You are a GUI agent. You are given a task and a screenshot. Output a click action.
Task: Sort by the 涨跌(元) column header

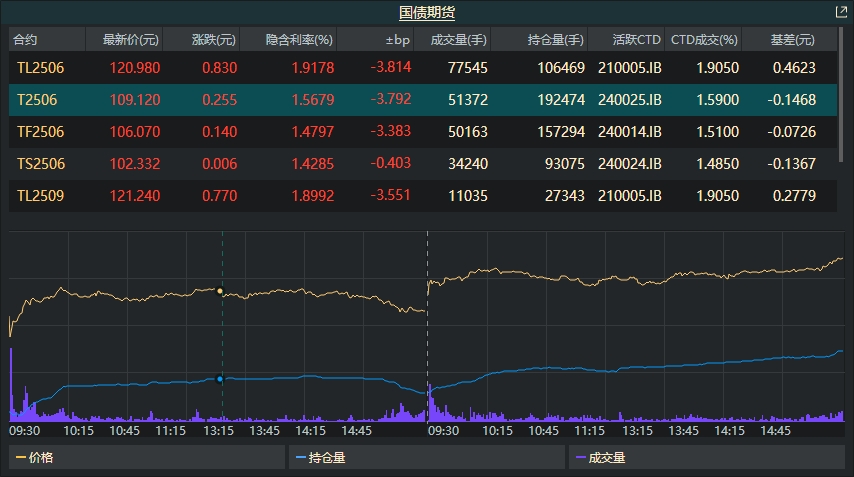click(214, 40)
